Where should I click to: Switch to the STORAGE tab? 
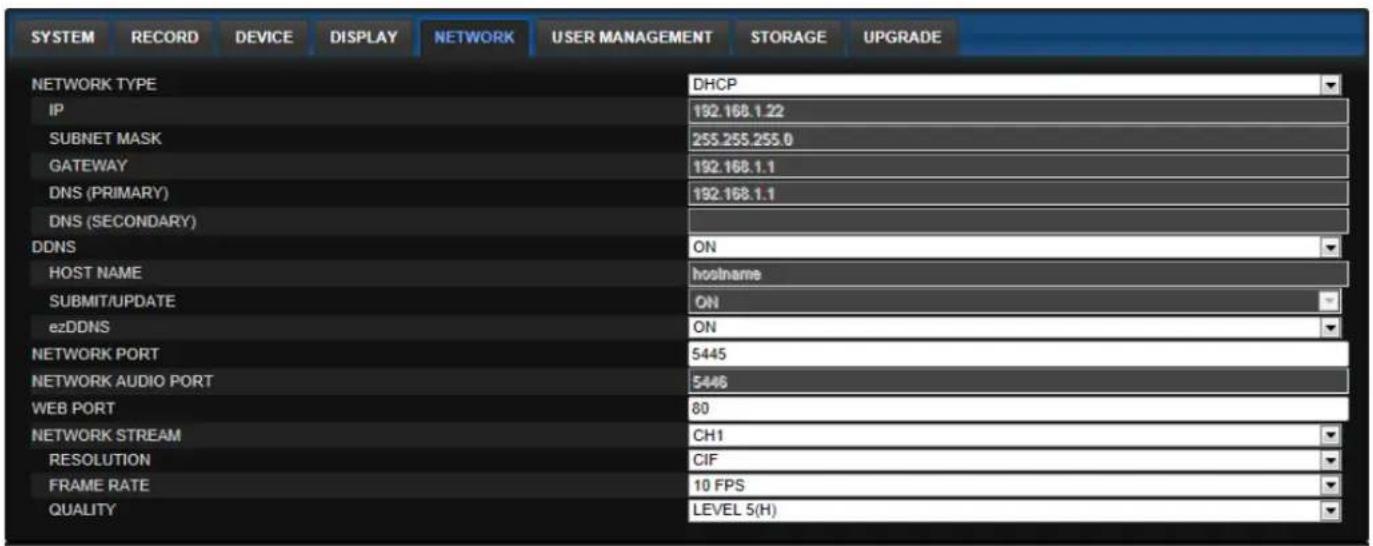pos(788,38)
